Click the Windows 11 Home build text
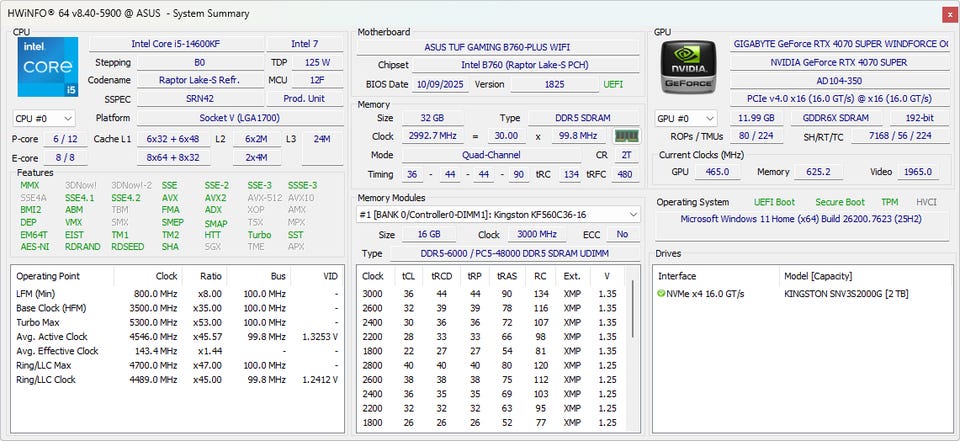 coord(802,218)
